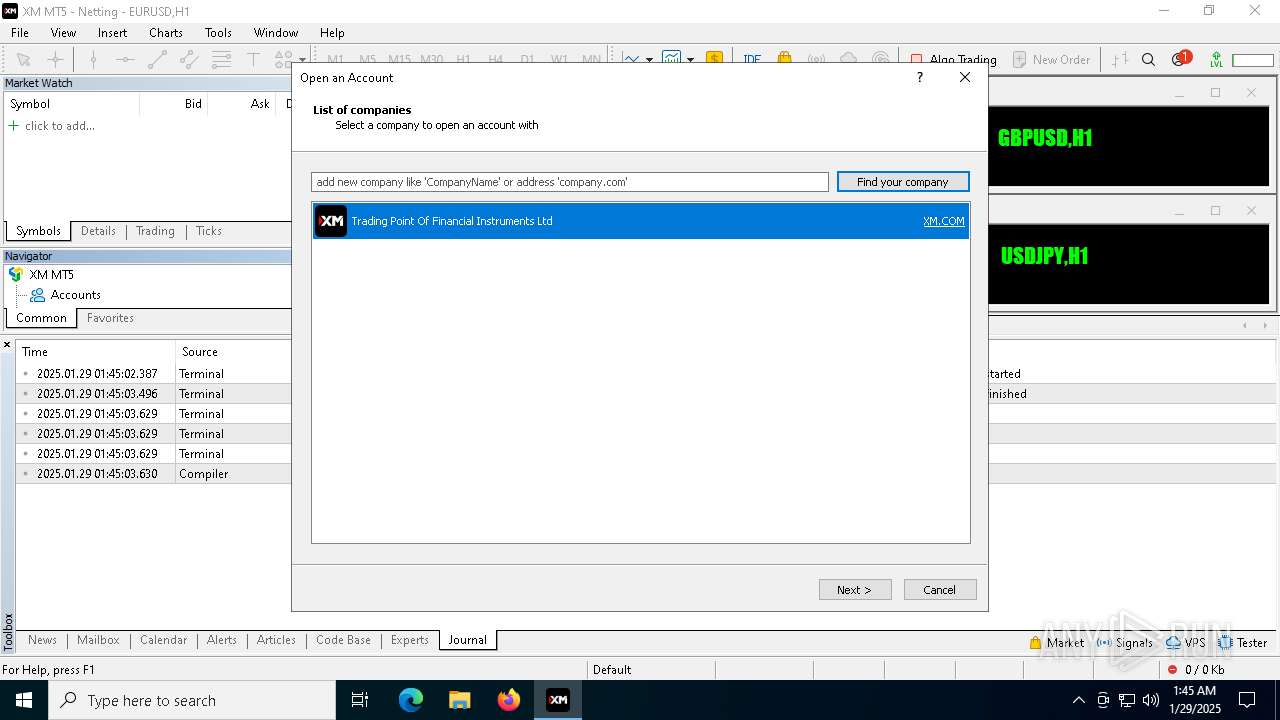Click the Tester icon in toolbox bar
1280x720 pixels.
tap(1242, 643)
